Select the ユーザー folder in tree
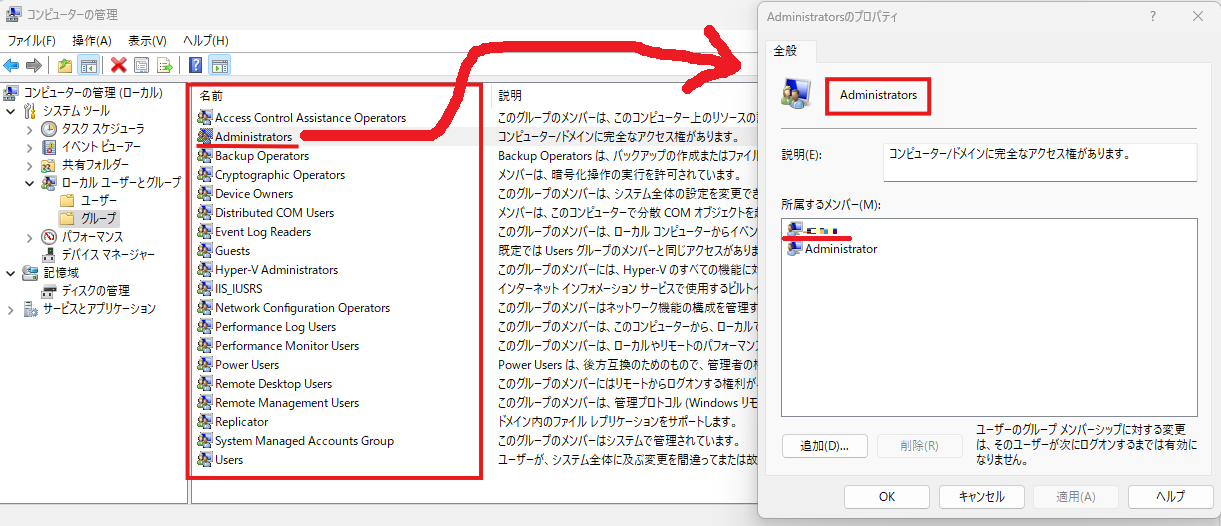The height and width of the screenshot is (526, 1221). coord(98,200)
